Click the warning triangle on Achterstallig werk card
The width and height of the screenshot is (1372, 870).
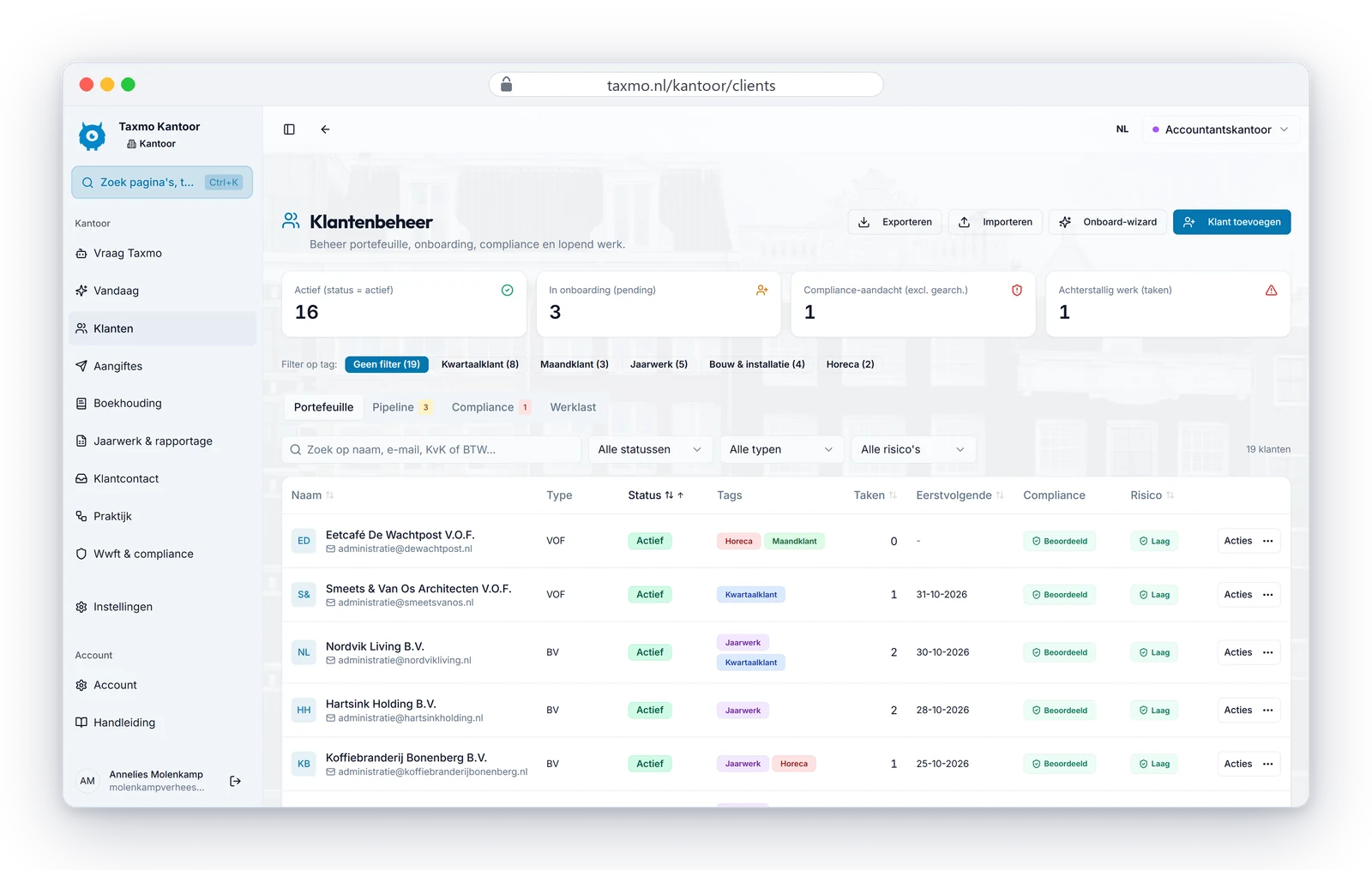pos(1271,291)
